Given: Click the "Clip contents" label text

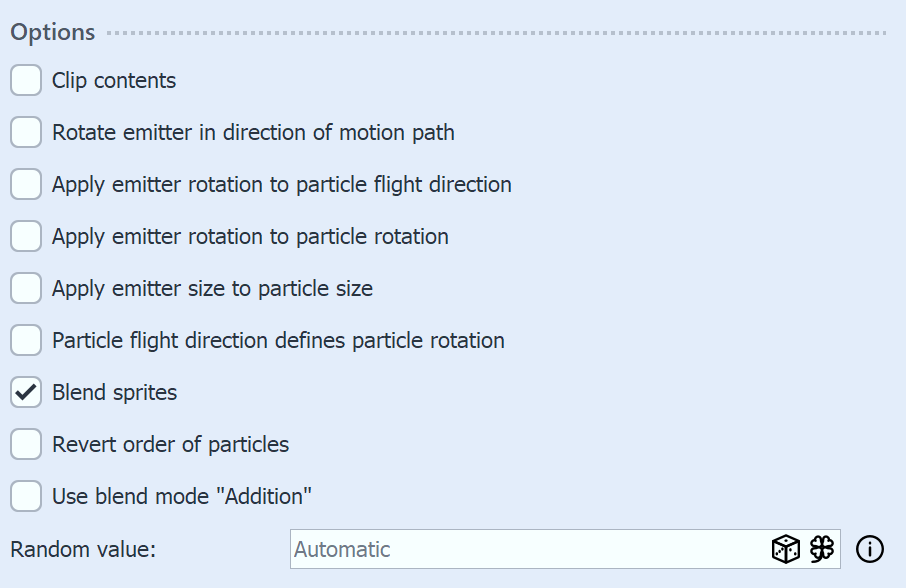Looking at the screenshot, I should 114,80.
